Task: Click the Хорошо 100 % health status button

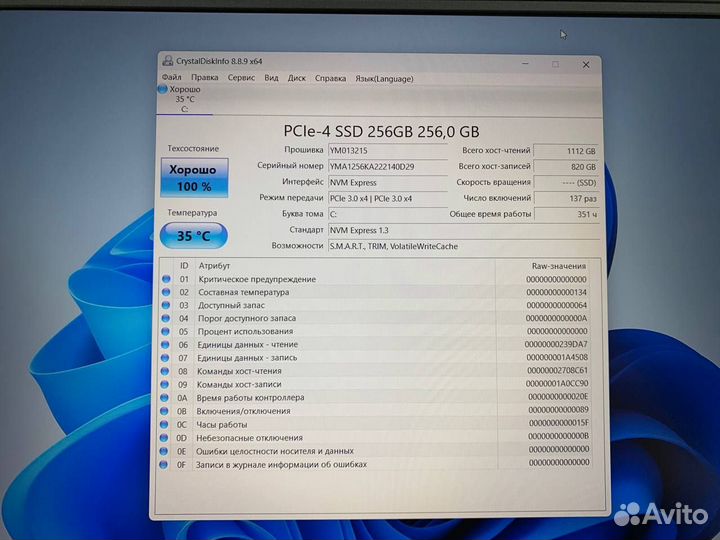Action: [194, 178]
